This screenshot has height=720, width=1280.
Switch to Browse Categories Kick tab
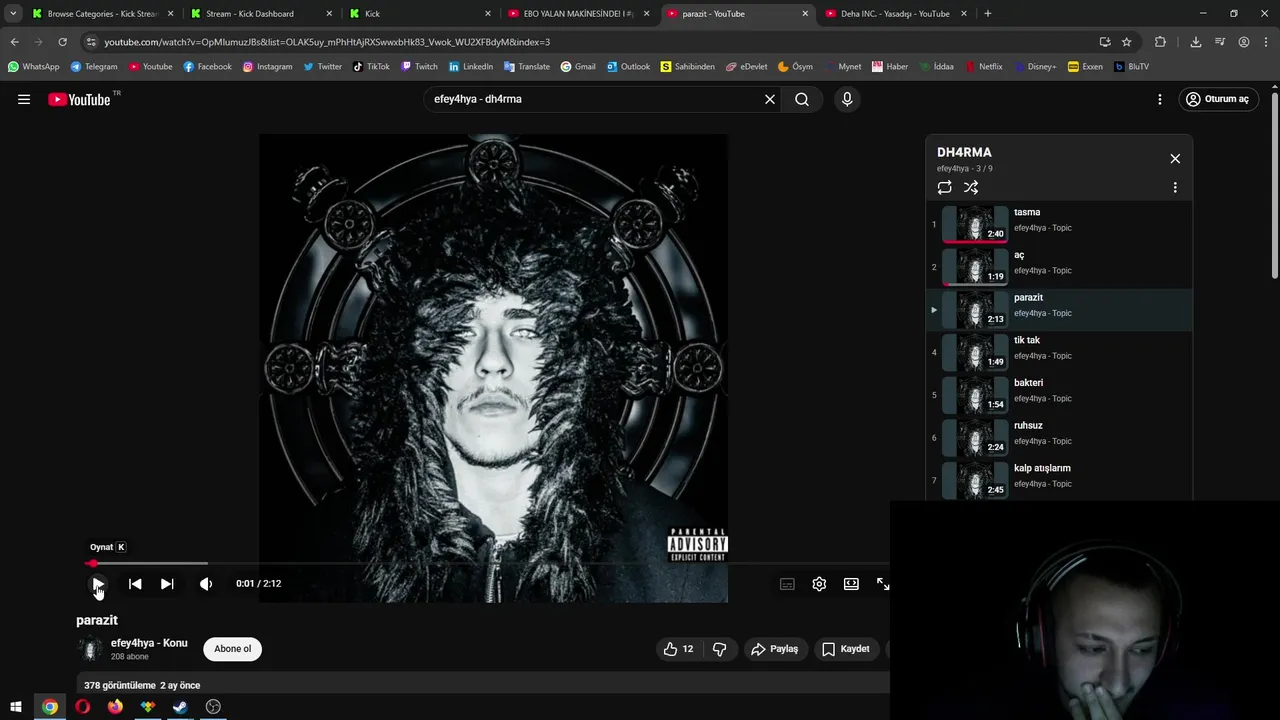pos(102,14)
